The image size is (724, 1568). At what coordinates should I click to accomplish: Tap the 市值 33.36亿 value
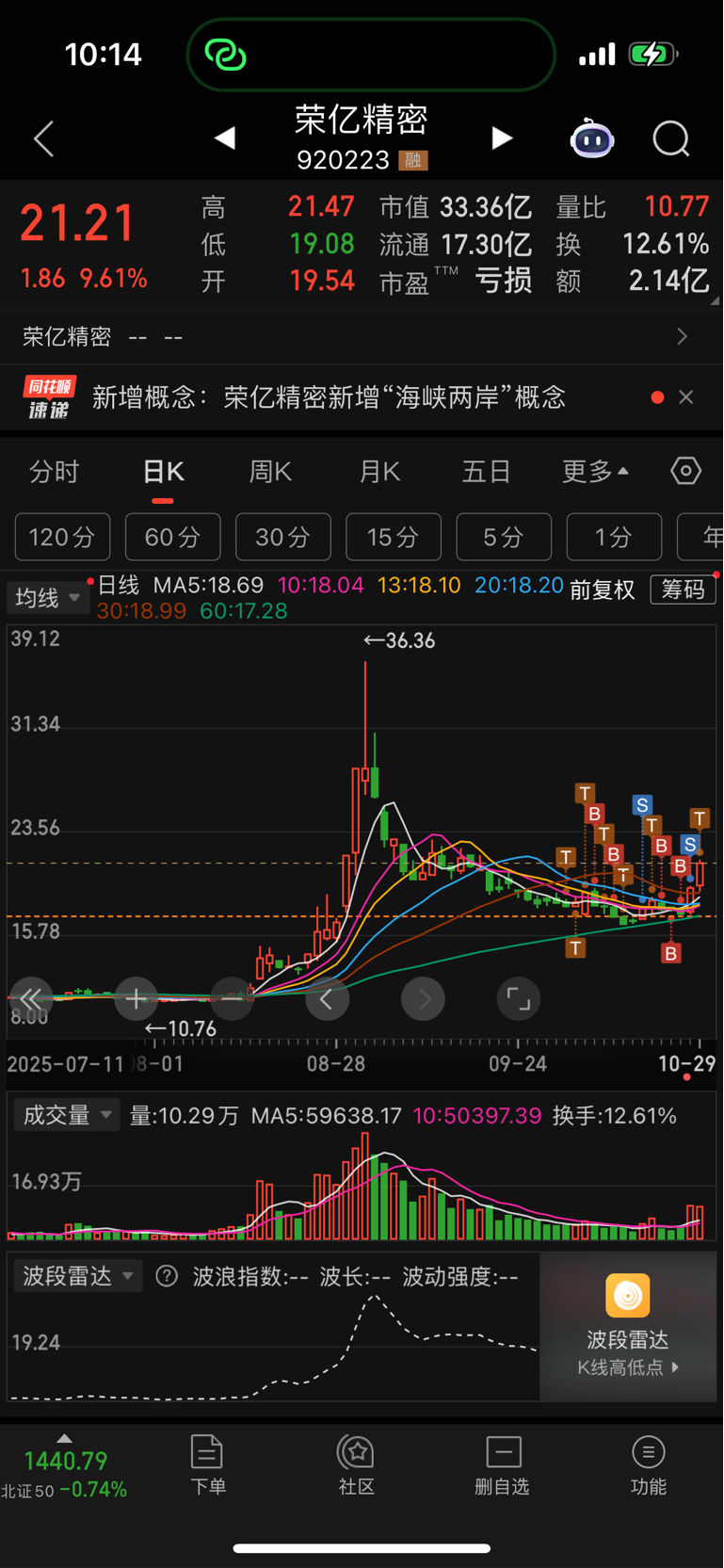(x=486, y=206)
